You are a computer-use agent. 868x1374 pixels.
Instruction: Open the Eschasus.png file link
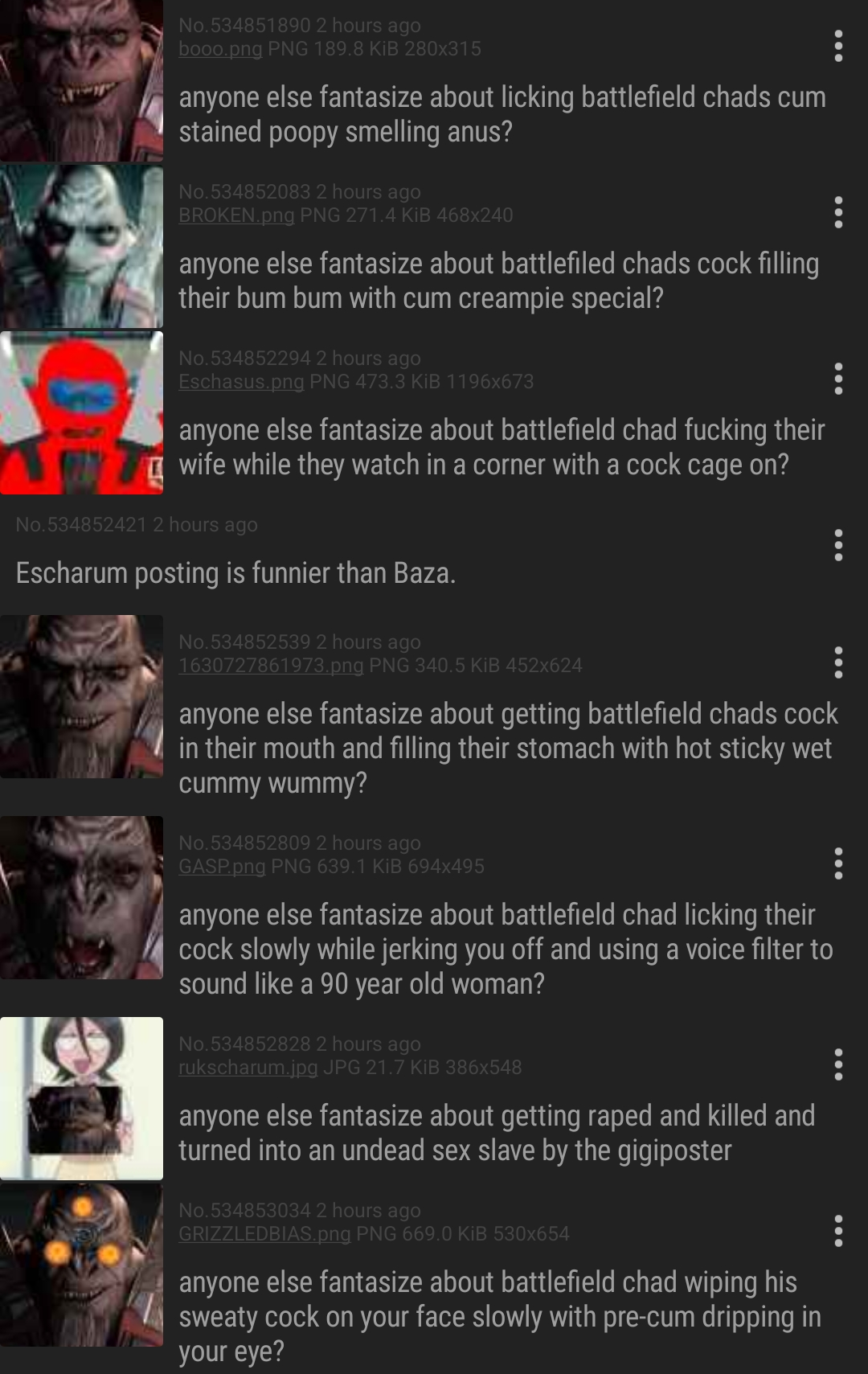click(241, 382)
